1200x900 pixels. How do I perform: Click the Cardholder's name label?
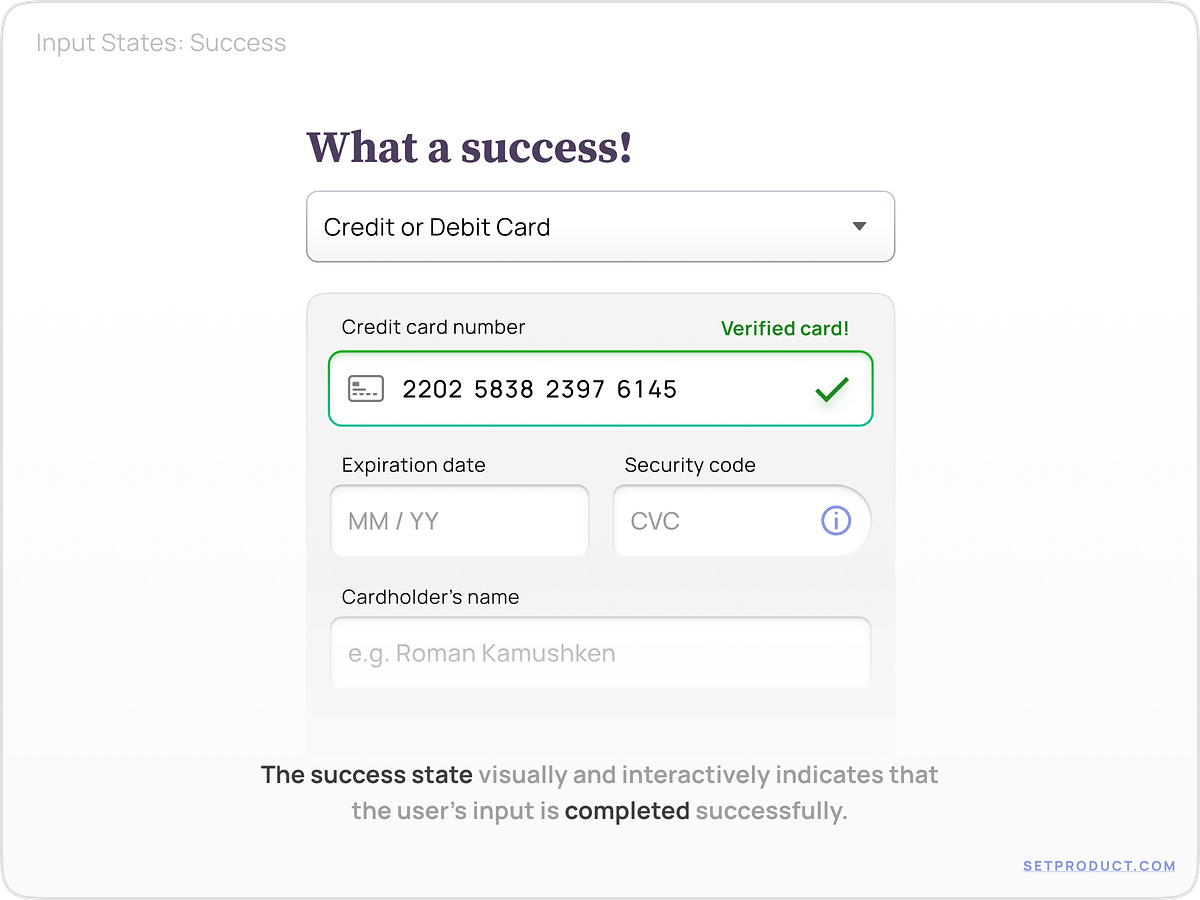click(x=430, y=597)
